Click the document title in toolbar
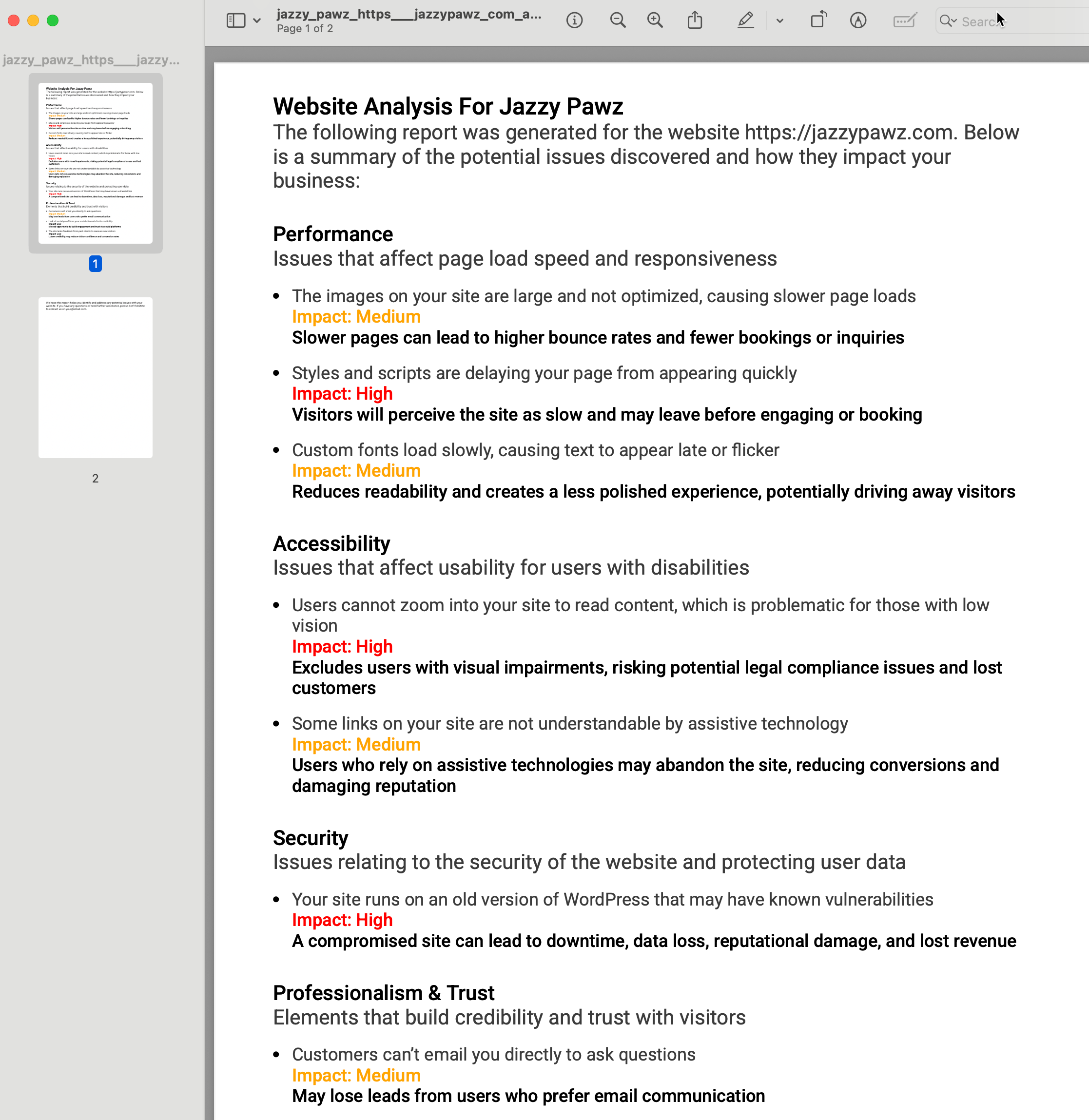Screen dimensions: 1089x1120 point(409,14)
